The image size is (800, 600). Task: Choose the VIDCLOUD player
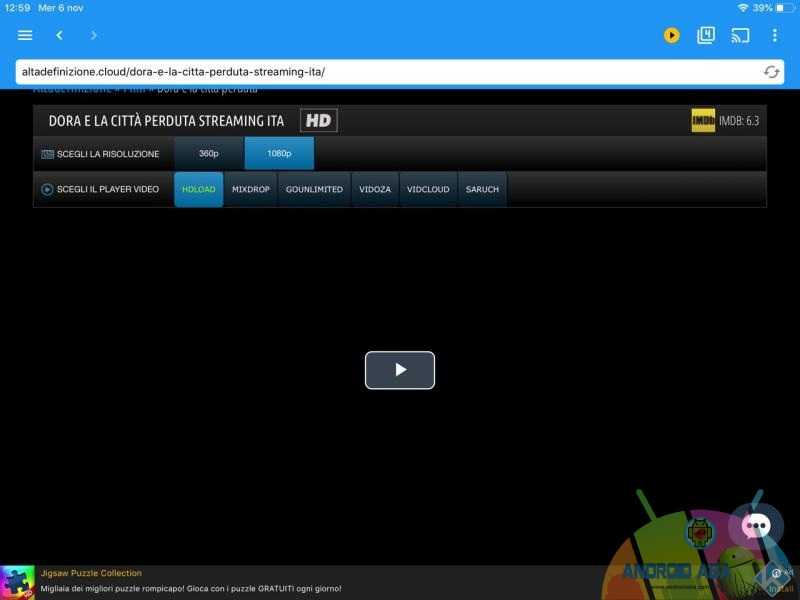click(x=428, y=189)
